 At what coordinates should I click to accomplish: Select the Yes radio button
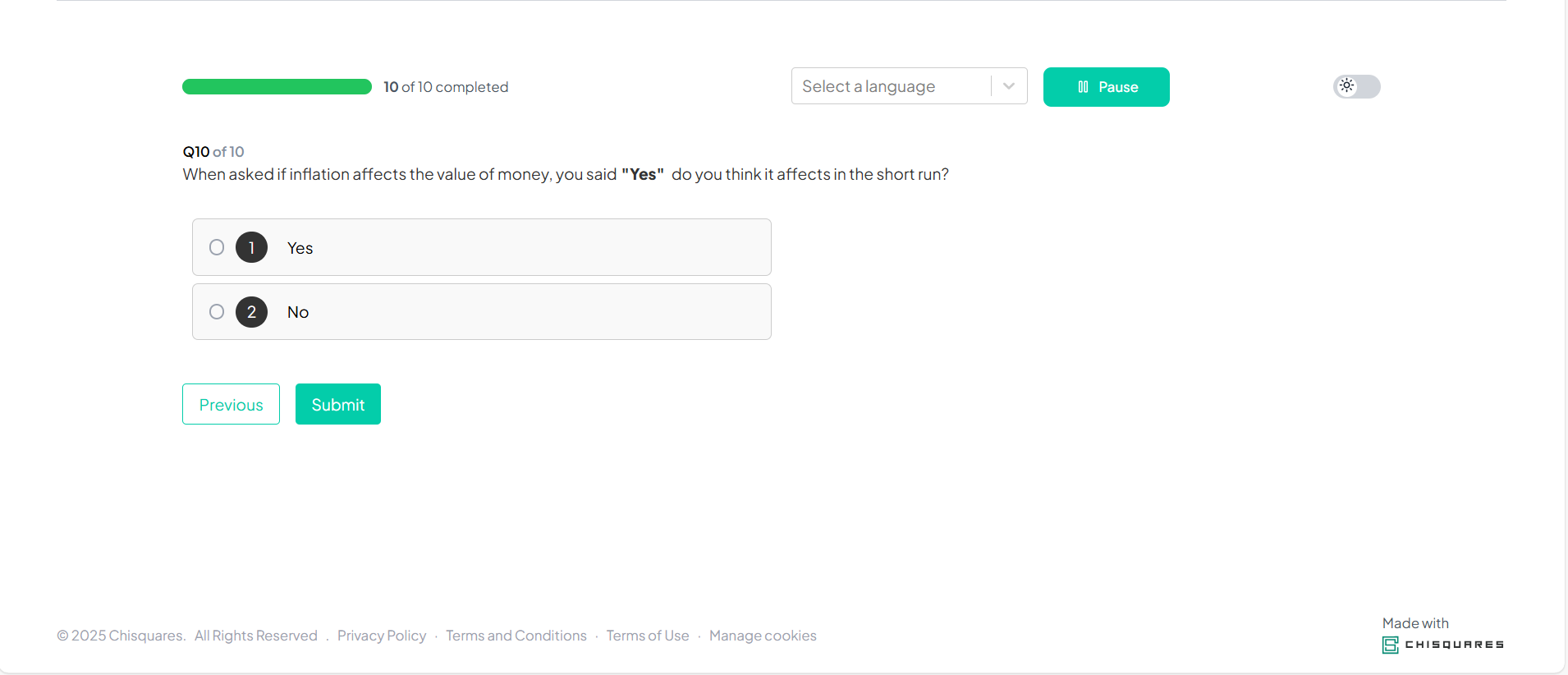click(217, 247)
